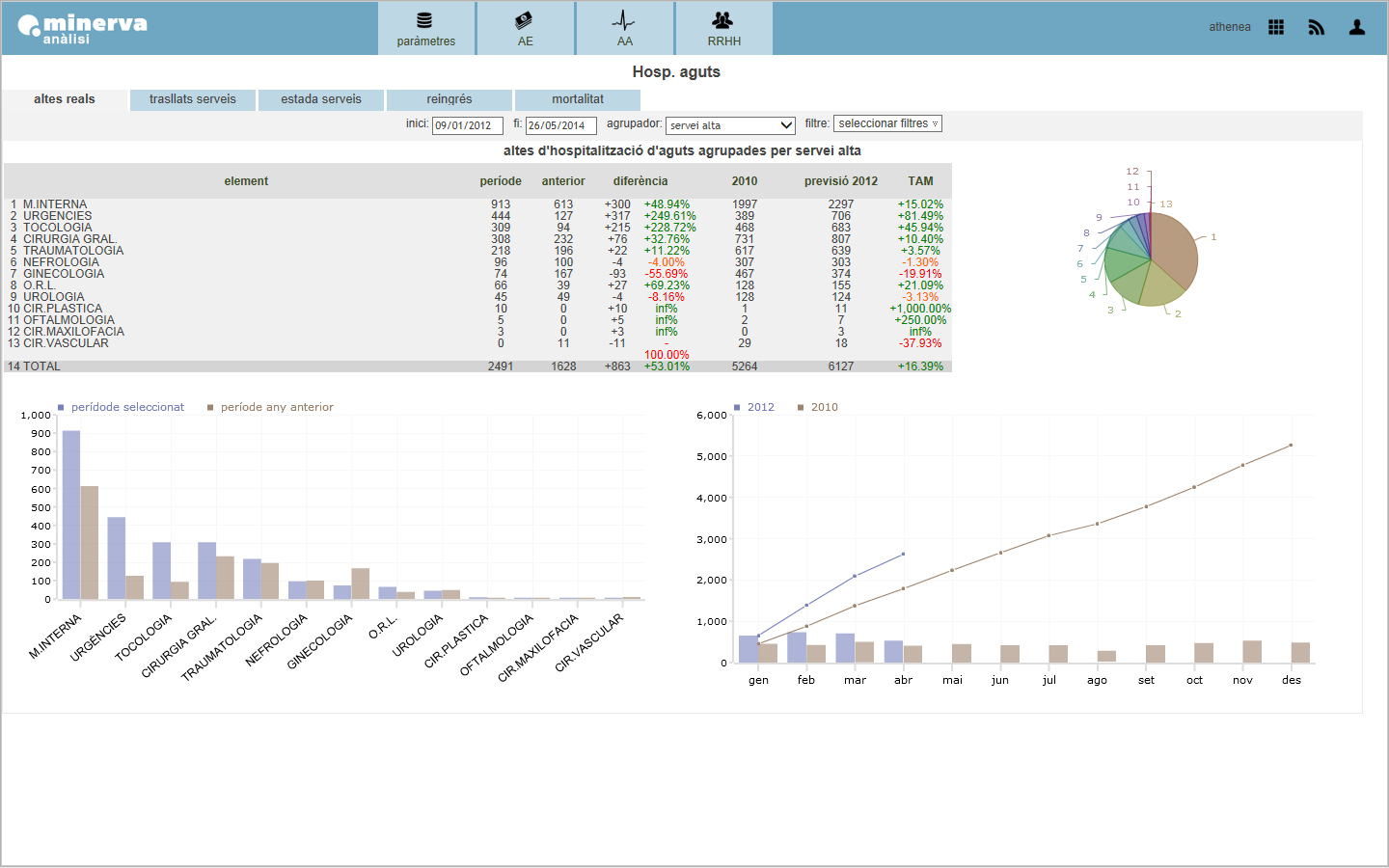Switch to the mortalitat tab
1389x868 pixels.
pyautogui.click(x=578, y=99)
